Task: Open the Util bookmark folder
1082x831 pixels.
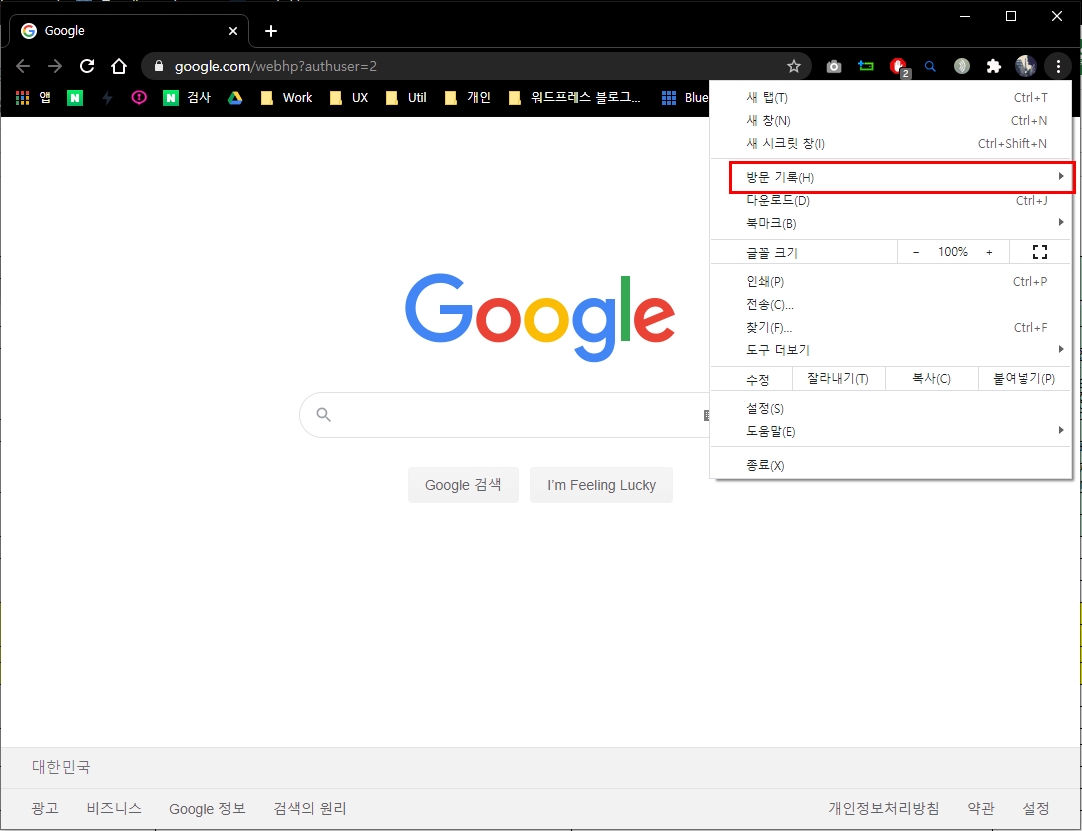Action: coord(406,97)
